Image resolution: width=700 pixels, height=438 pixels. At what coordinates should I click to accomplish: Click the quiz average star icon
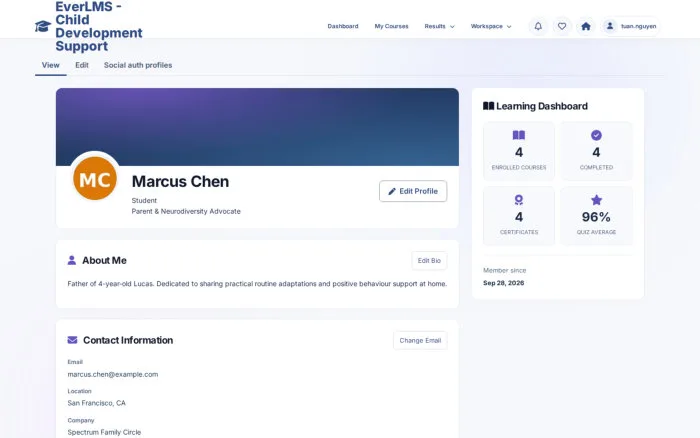coord(596,200)
